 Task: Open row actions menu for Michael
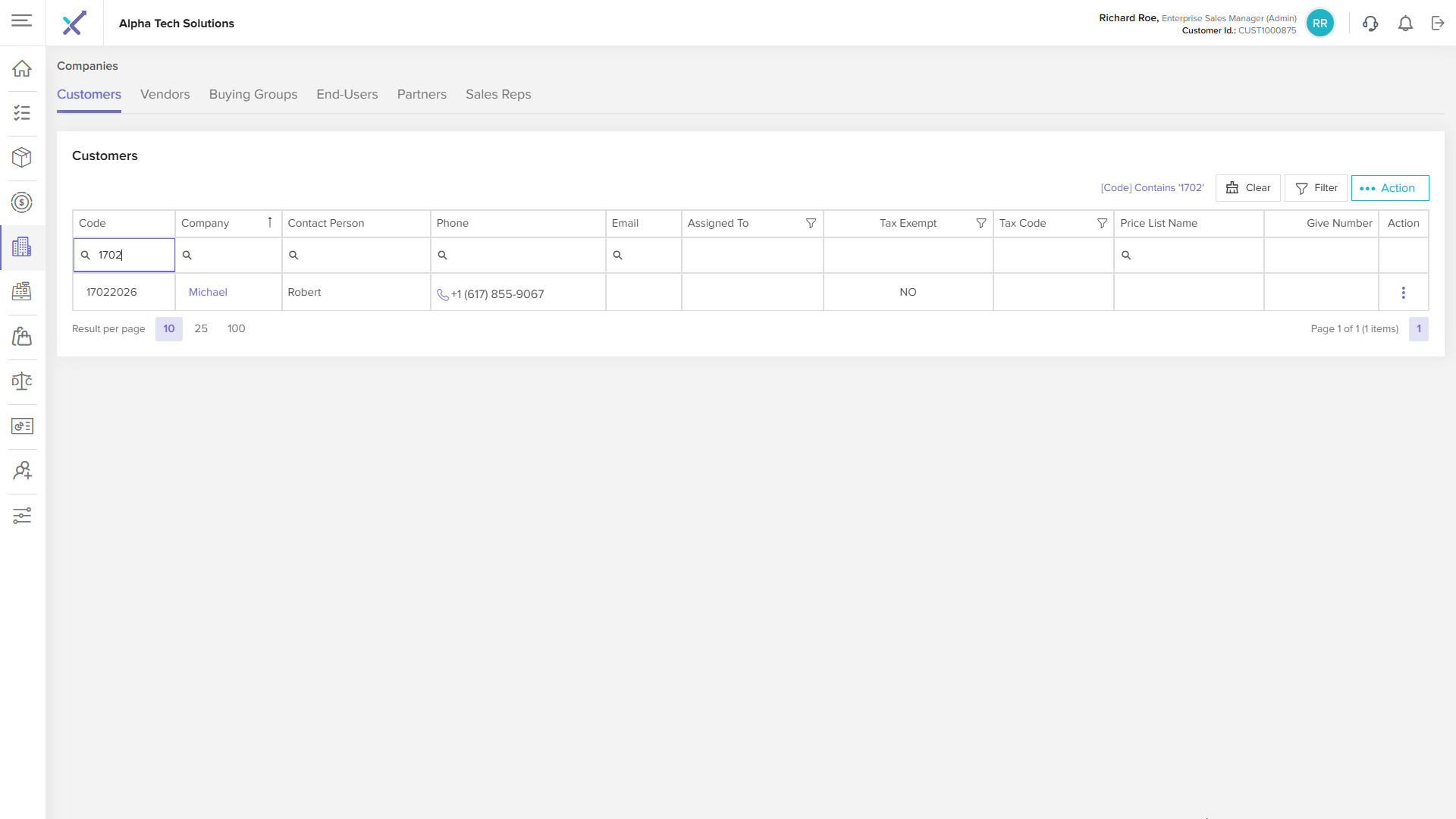1403,293
